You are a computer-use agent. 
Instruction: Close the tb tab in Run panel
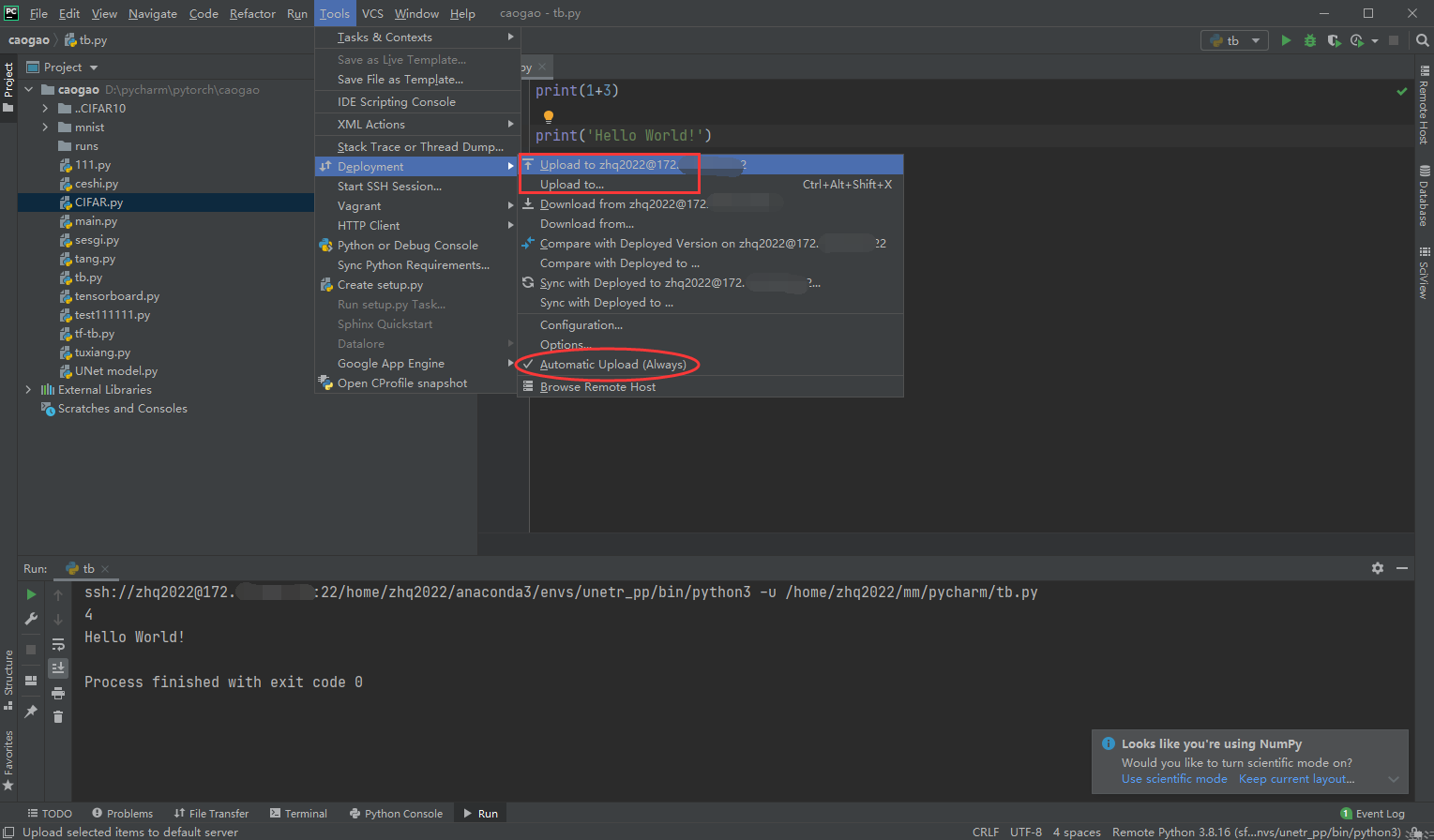(105, 569)
